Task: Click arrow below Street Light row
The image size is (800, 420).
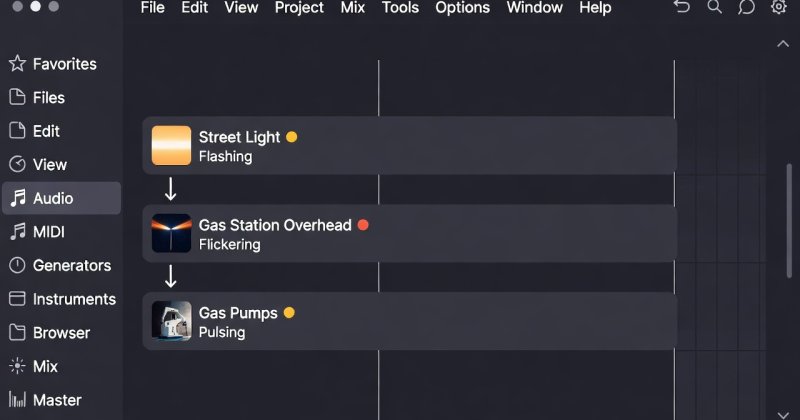Action: click(170, 189)
